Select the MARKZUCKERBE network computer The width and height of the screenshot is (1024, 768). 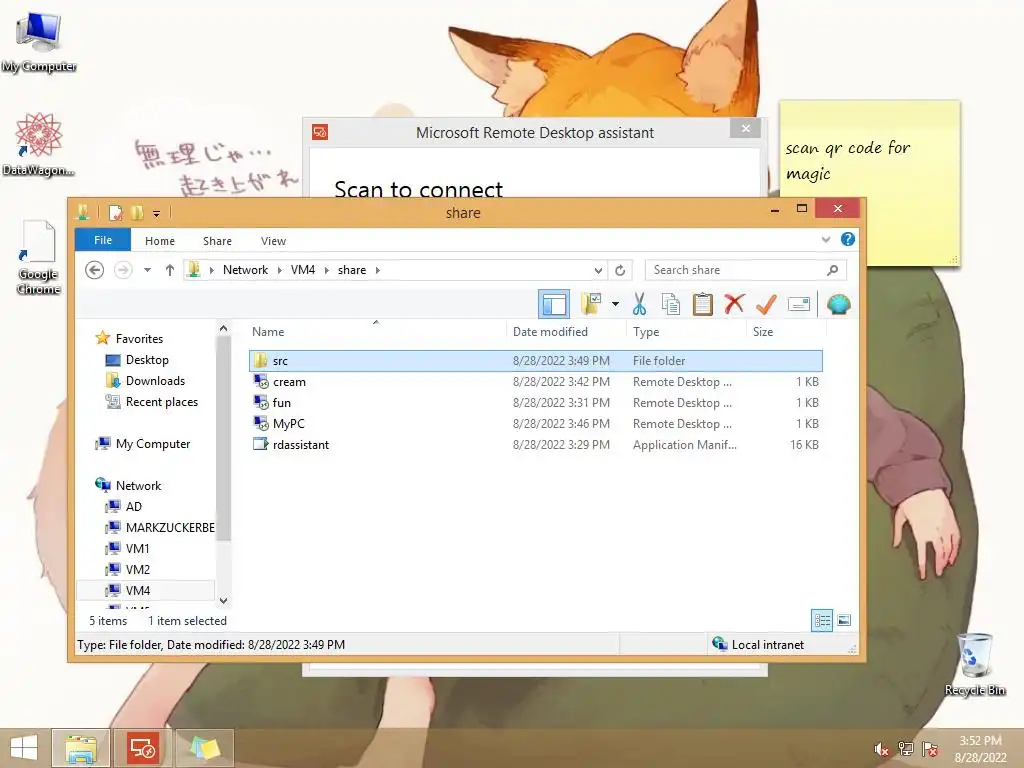pyautogui.click(x=160, y=527)
